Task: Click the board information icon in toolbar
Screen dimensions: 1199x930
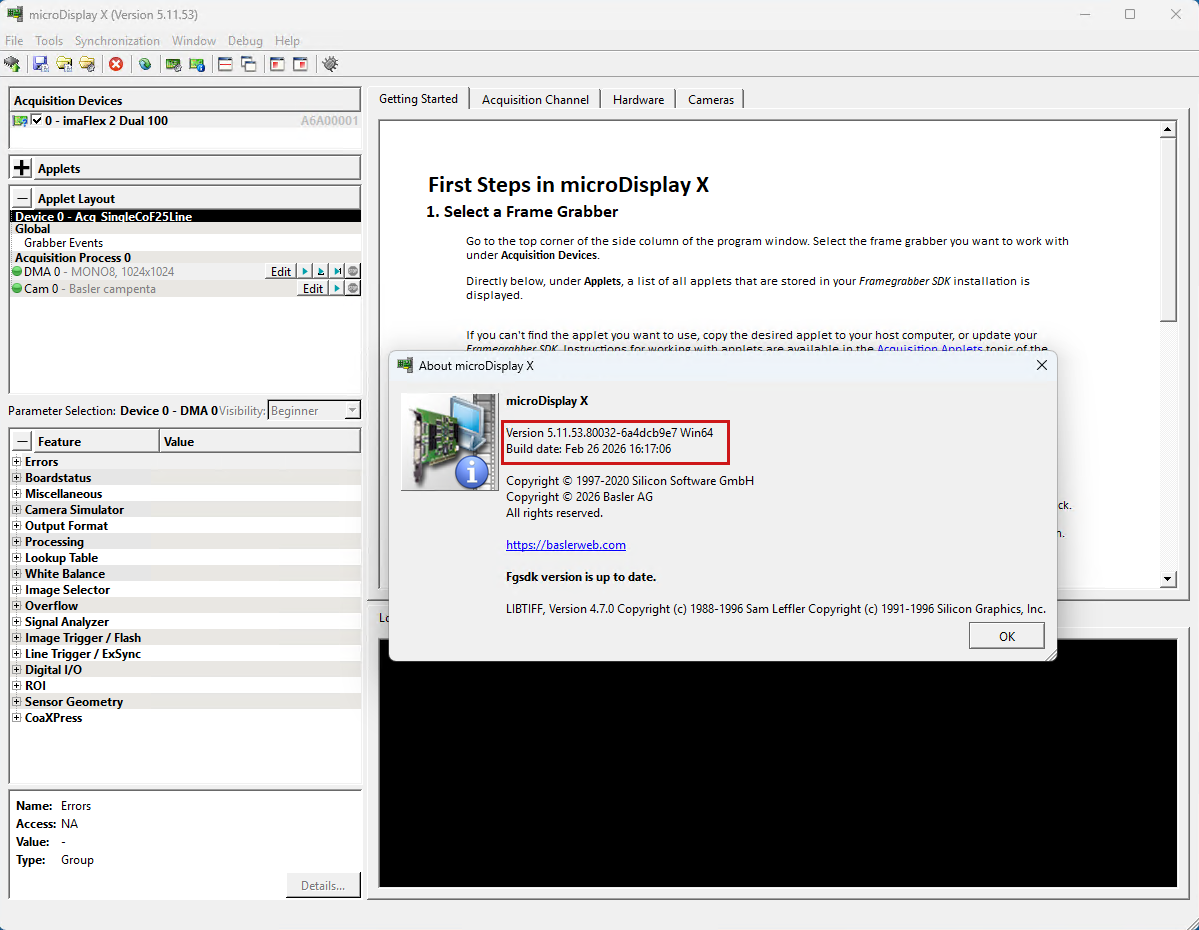Action: (x=197, y=64)
